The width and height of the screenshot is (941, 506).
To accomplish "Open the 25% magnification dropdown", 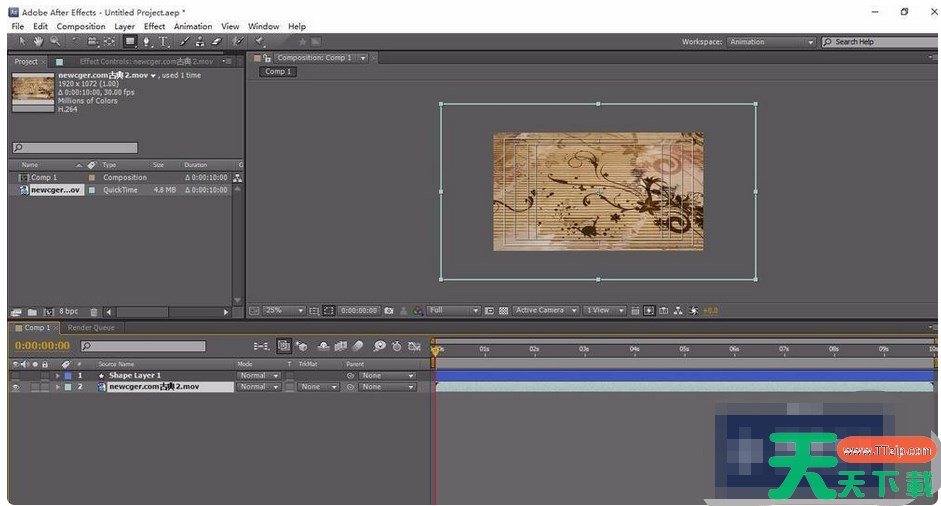I will coord(282,311).
